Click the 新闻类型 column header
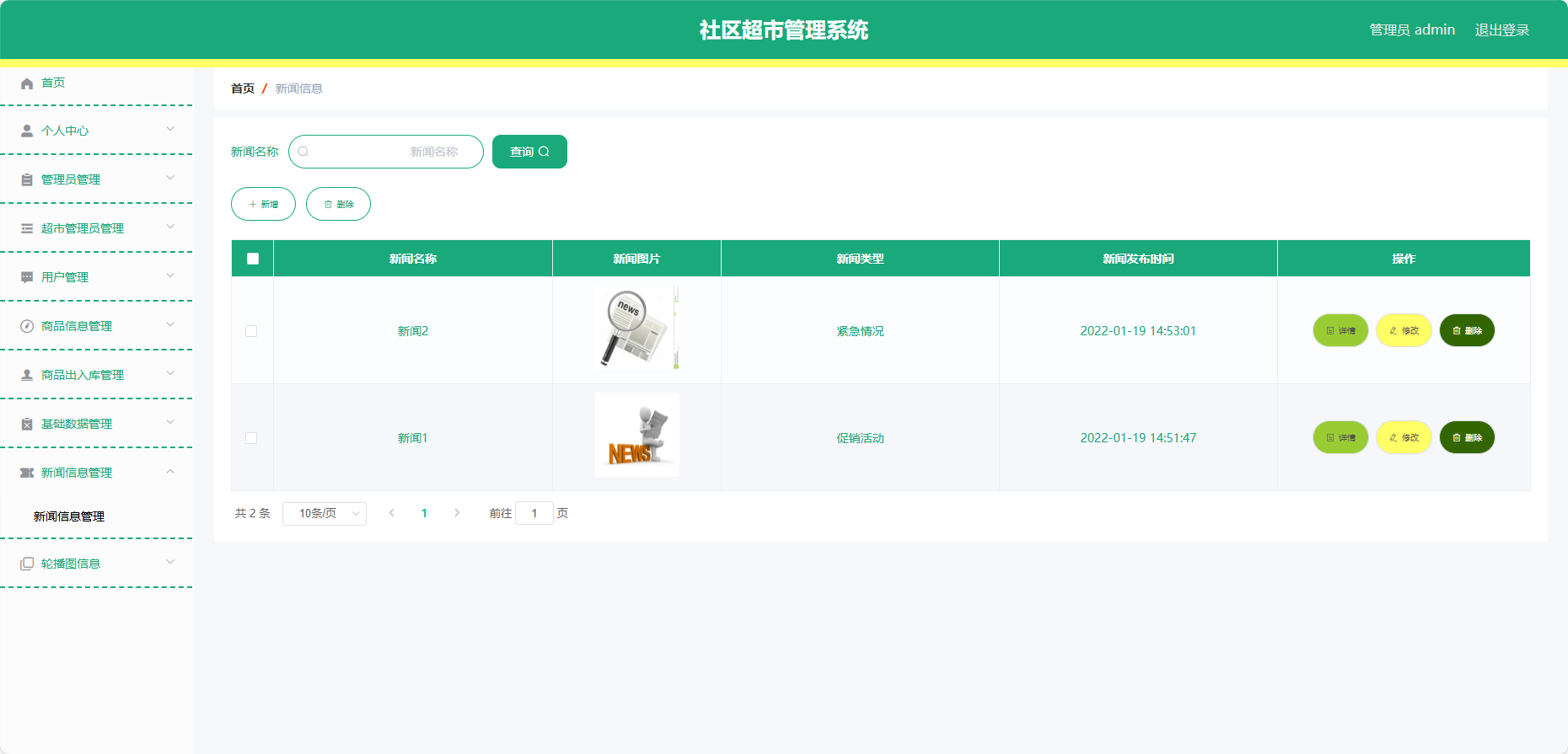This screenshot has height=754, width=1568. 860,259
